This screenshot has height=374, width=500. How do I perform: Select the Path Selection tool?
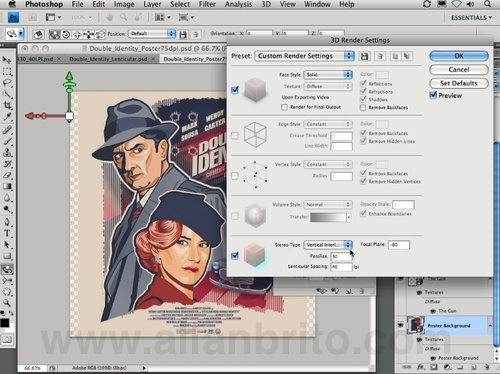(x=7, y=245)
